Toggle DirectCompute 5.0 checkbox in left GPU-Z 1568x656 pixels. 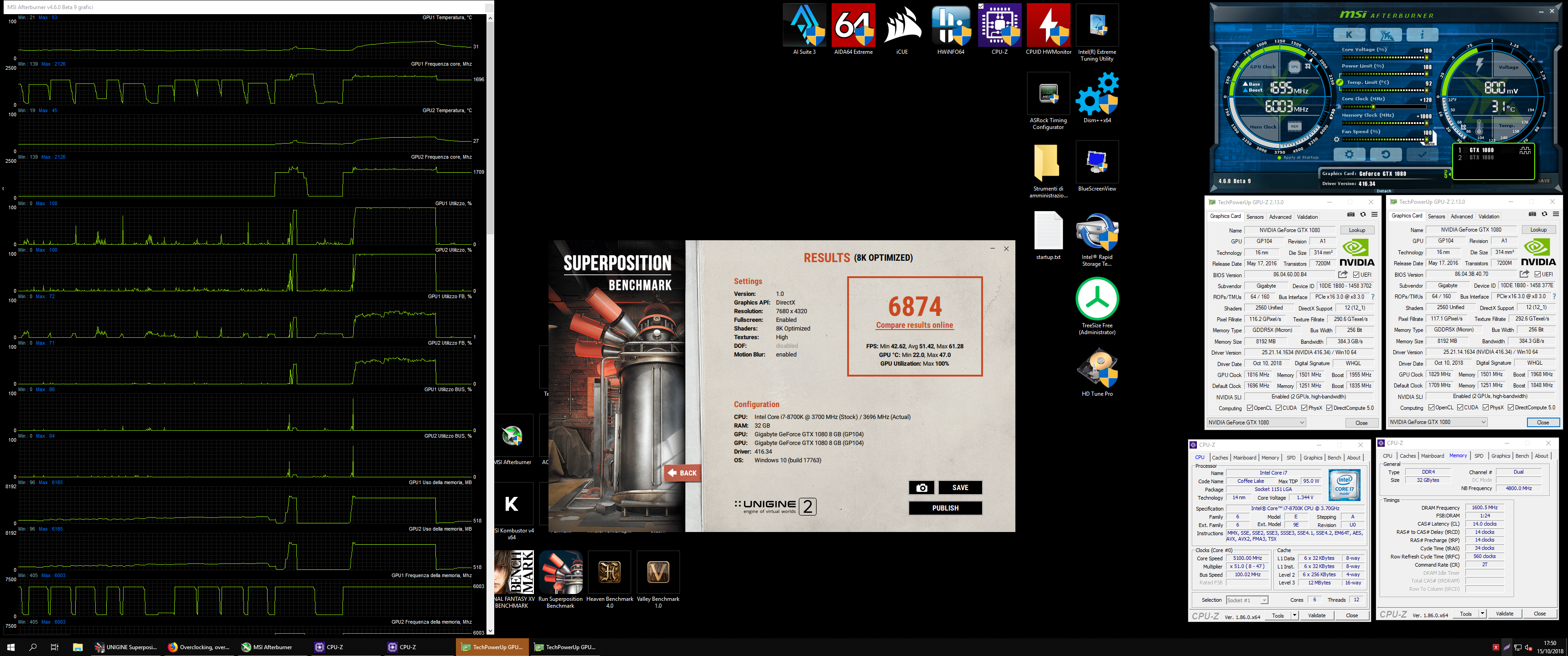pyautogui.click(x=1330, y=408)
